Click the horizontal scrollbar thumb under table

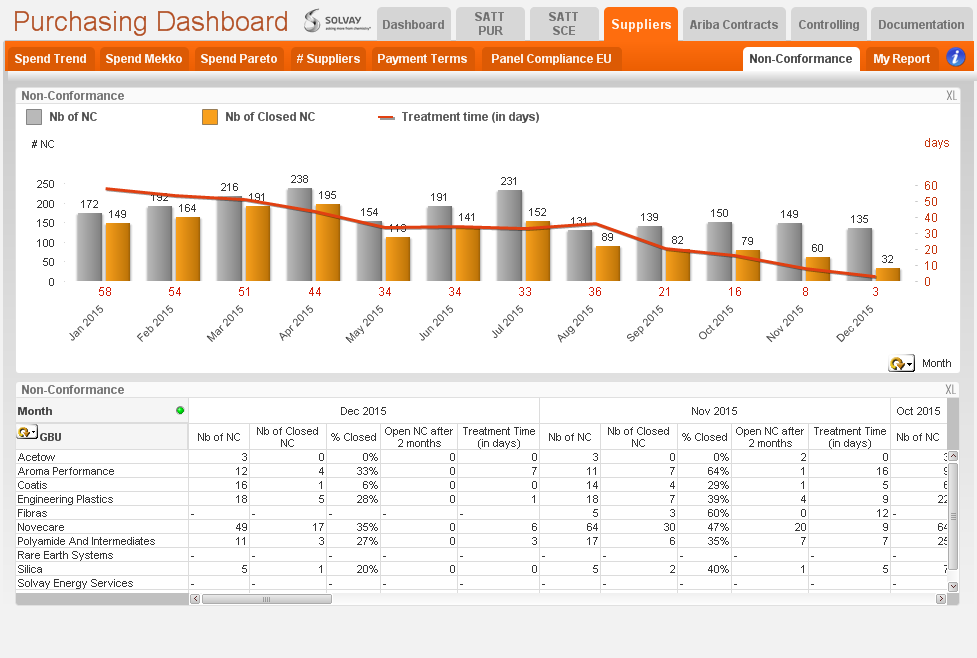(267, 599)
